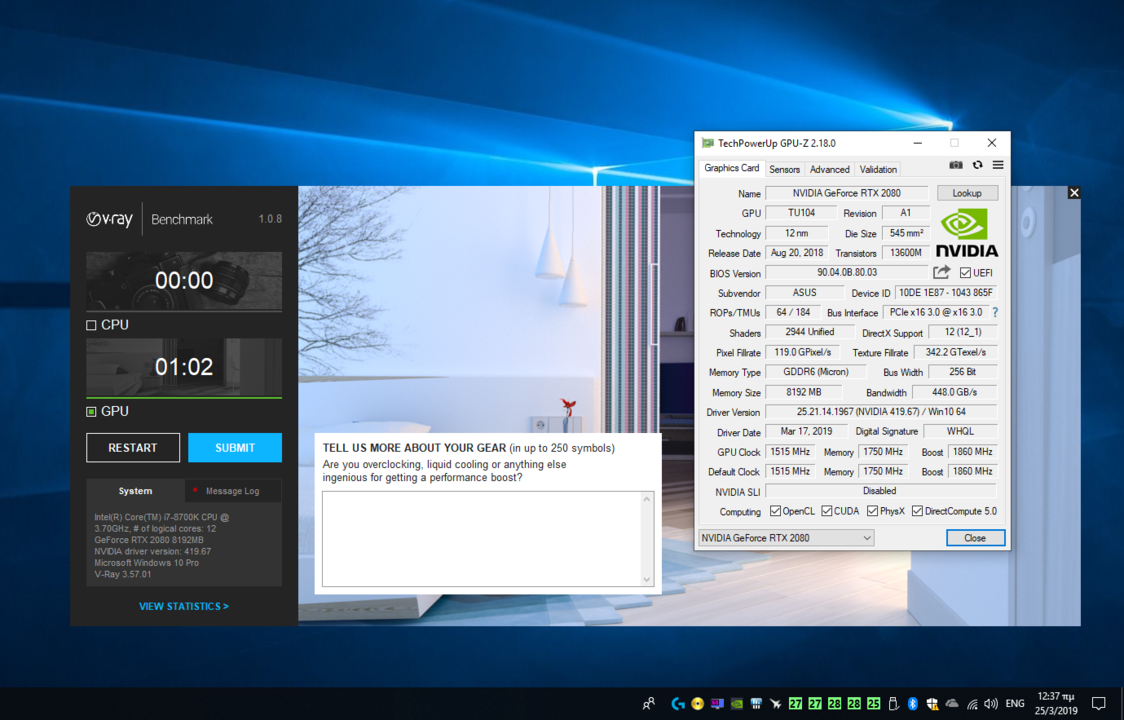Click the SUBMIT button
Image resolution: width=1124 pixels, height=720 pixels.
pos(234,447)
